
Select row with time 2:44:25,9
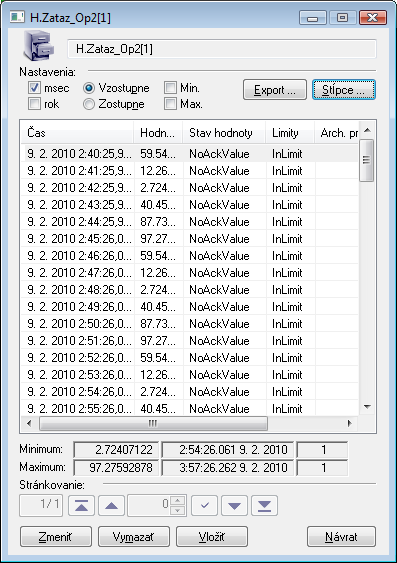pyautogui.click(x=190, y=222)
